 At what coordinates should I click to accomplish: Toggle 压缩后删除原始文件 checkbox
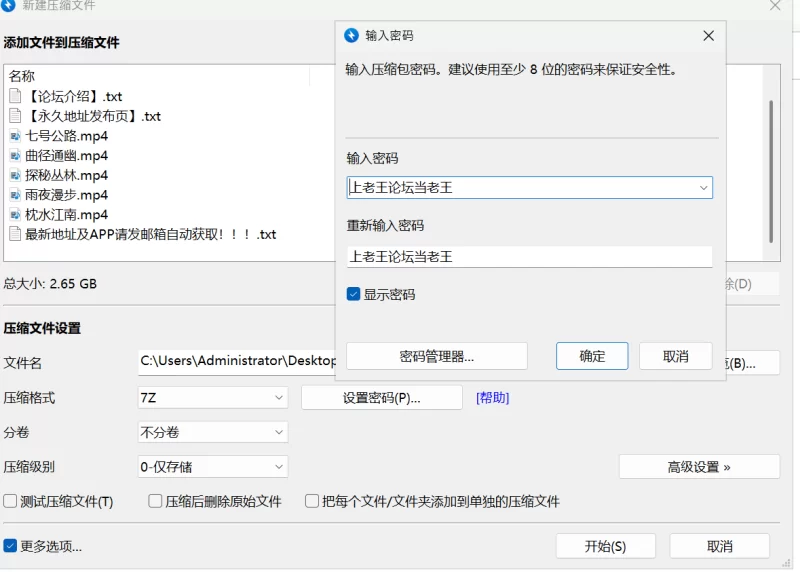pos(155,501)
